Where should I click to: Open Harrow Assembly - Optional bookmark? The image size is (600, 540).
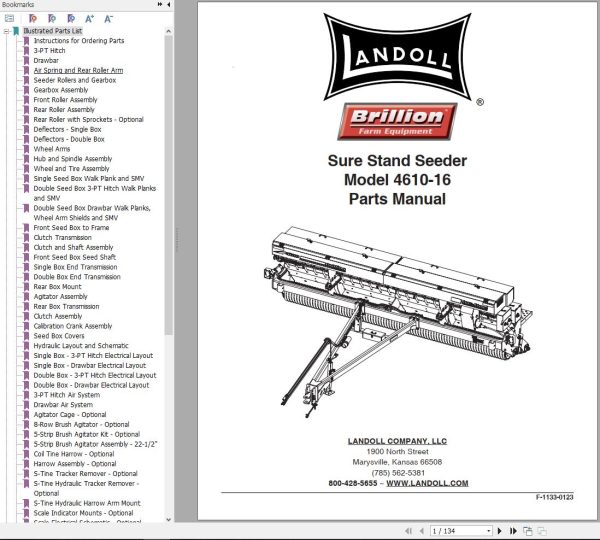75,464
